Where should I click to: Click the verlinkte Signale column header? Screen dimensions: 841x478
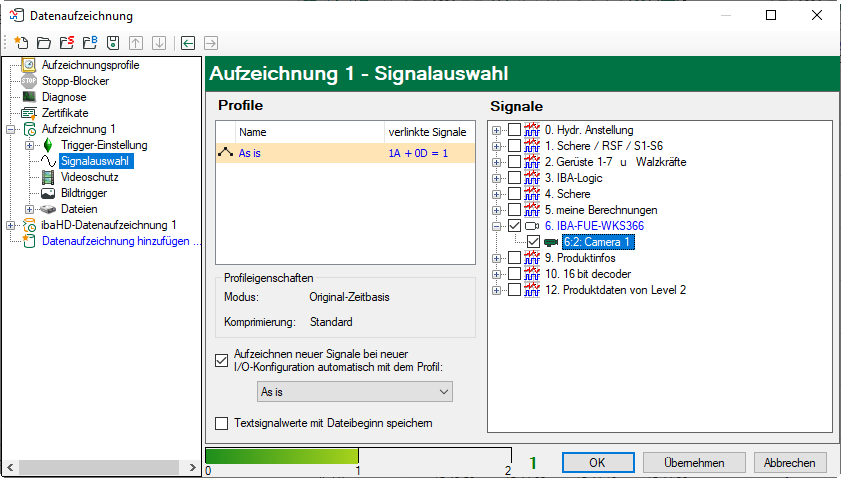pyautogui.click(x=429, y=132)
